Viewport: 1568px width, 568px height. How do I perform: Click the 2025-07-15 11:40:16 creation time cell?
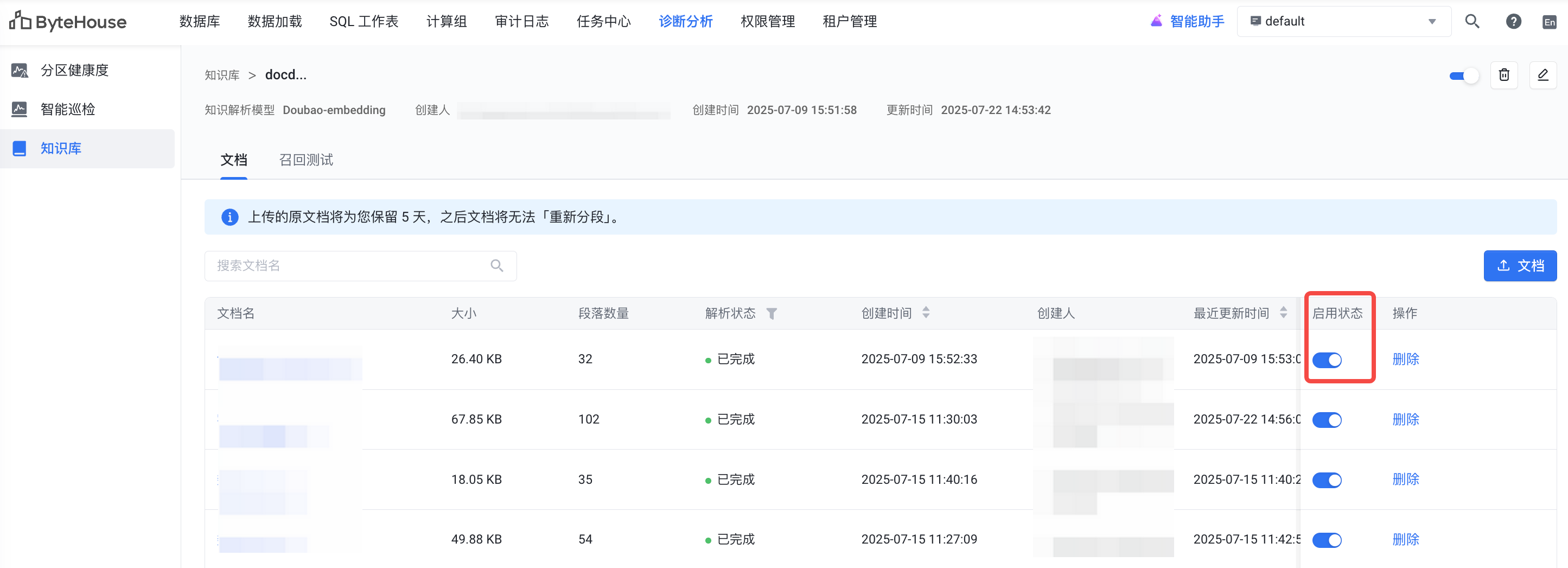click(x=919, y=479)
